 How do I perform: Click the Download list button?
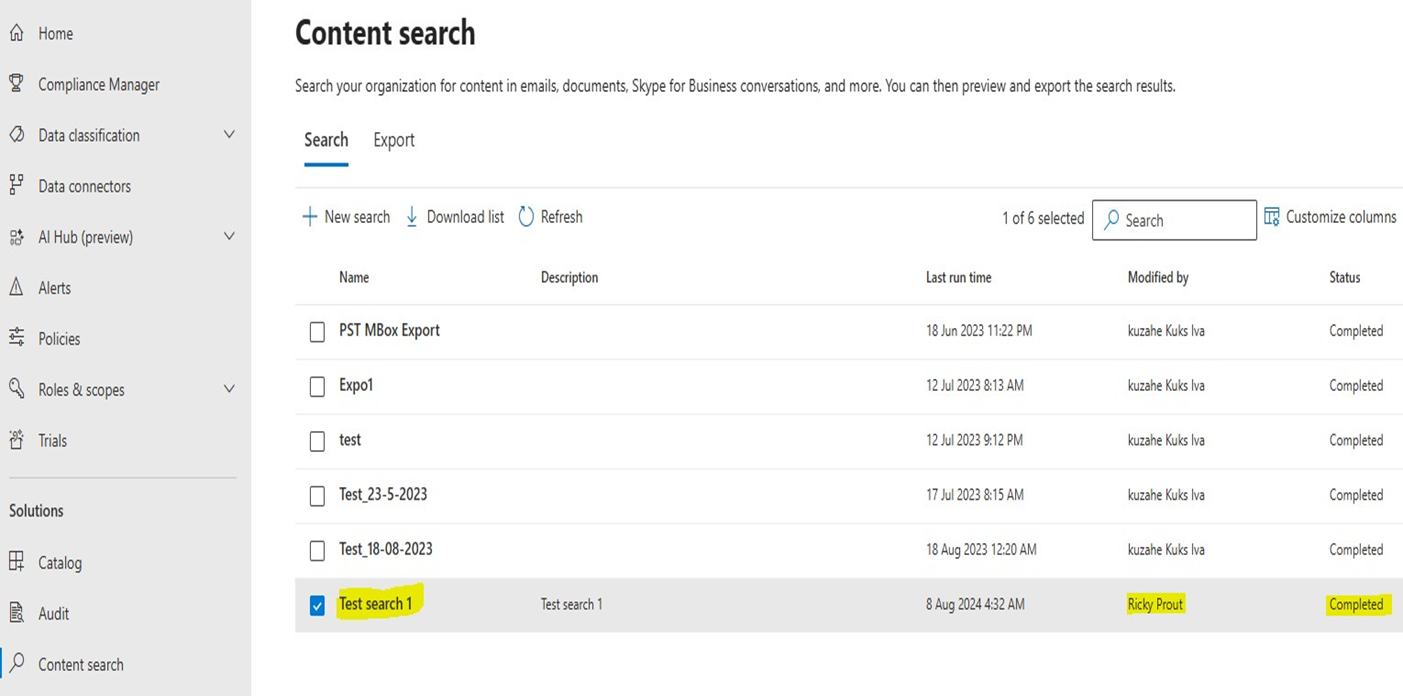point(455,217)
